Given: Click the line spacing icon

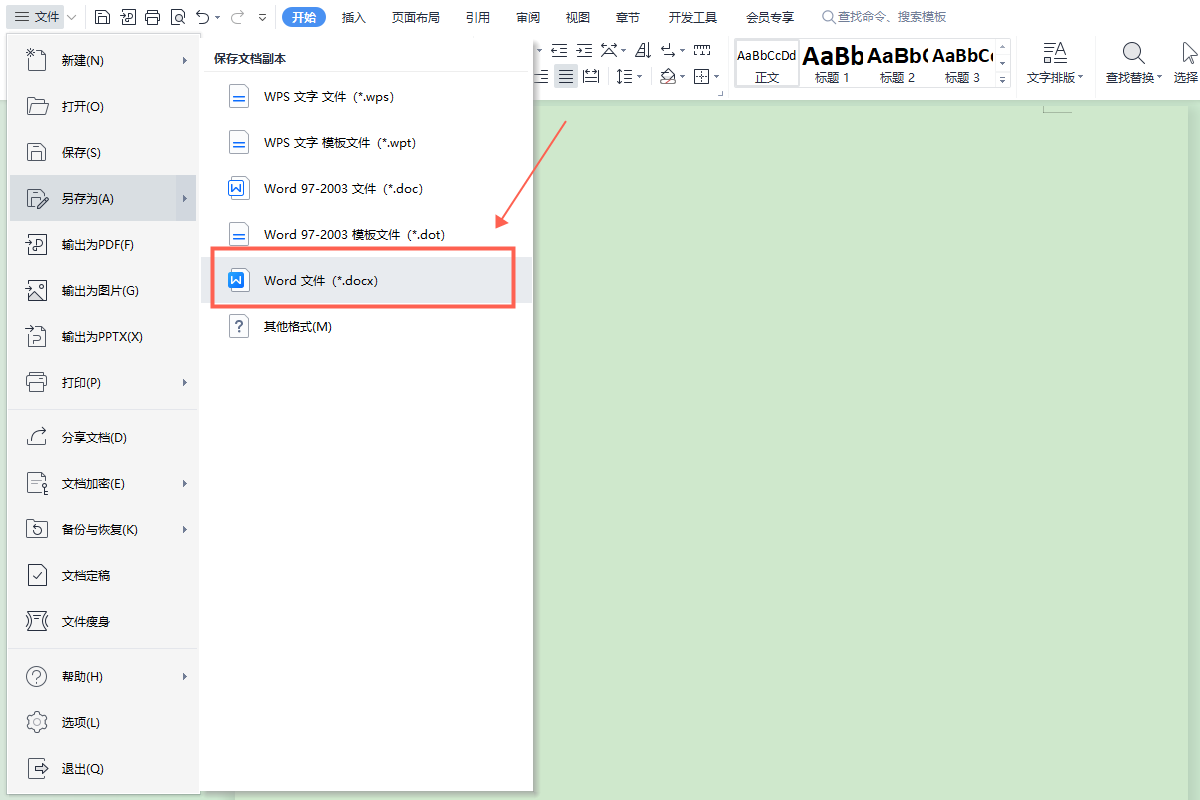Looking at the screenshot, I should 624,77.
